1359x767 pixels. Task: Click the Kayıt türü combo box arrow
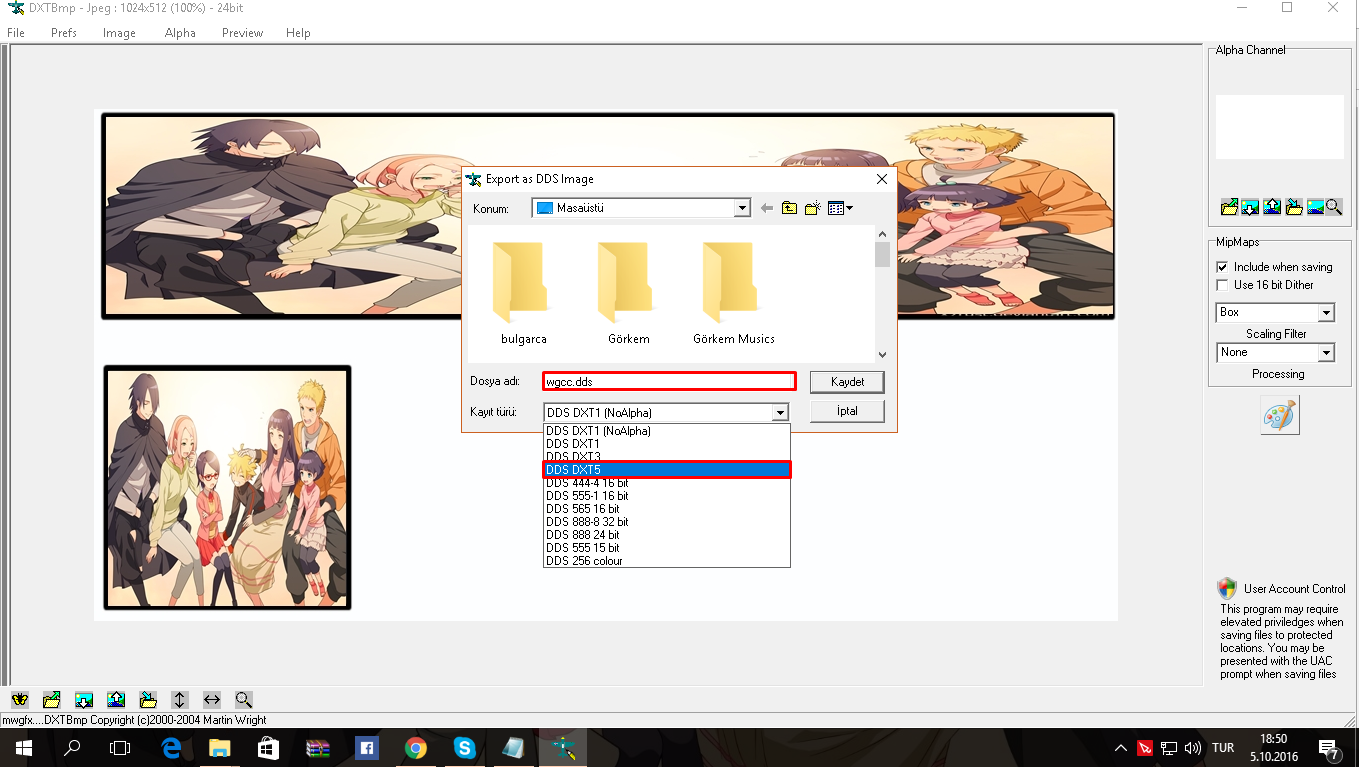tap(780, 412)
